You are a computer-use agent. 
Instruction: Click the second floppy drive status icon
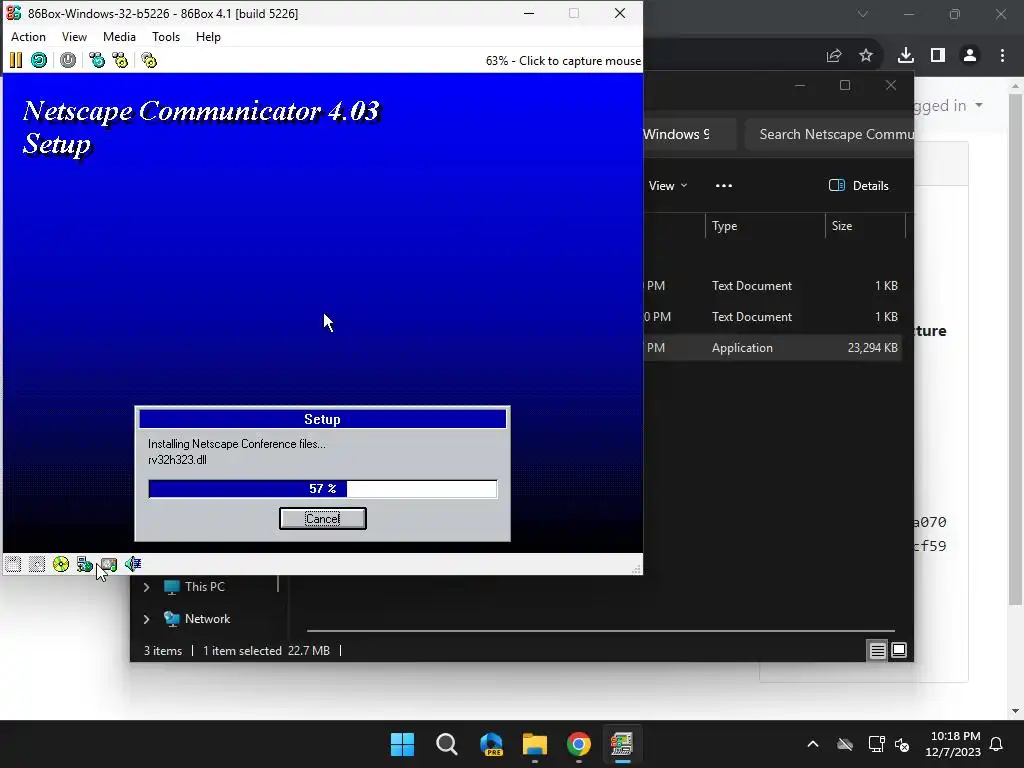[x=37, y=564]
